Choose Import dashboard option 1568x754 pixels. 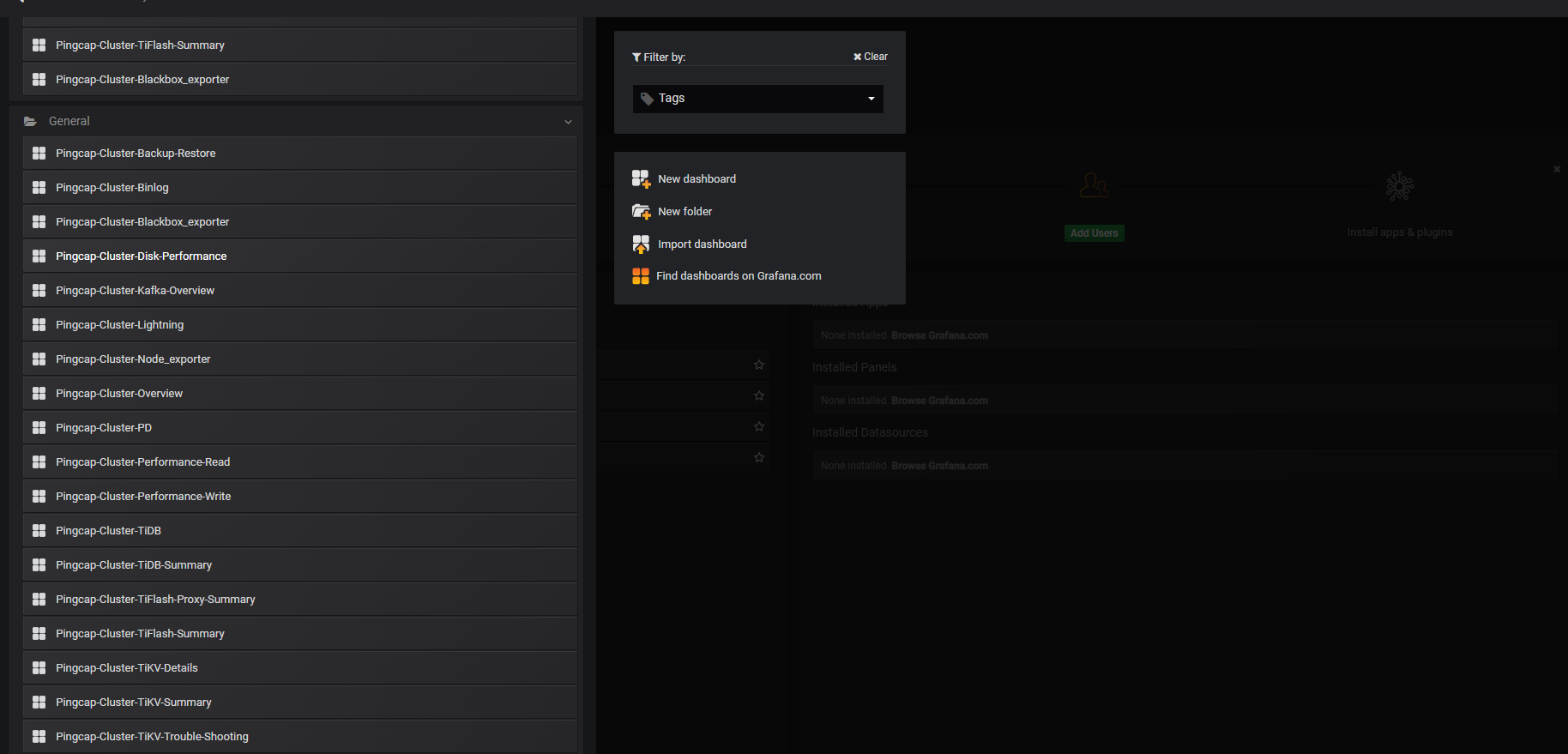(x=702, y=244)
